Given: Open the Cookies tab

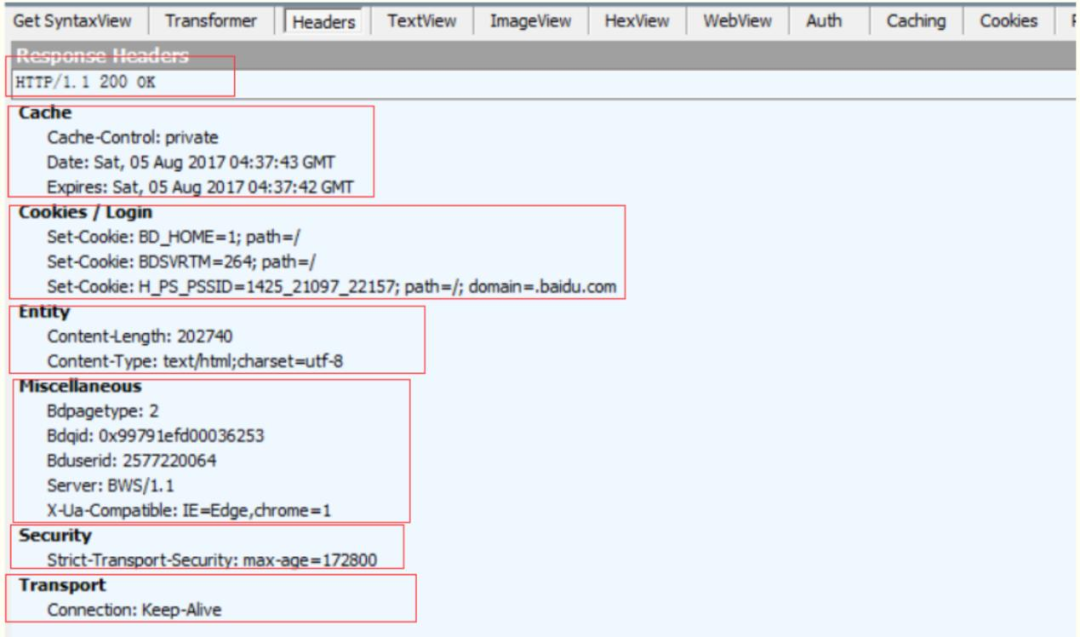Looking at the screenshot, I should click(1008, 21).
